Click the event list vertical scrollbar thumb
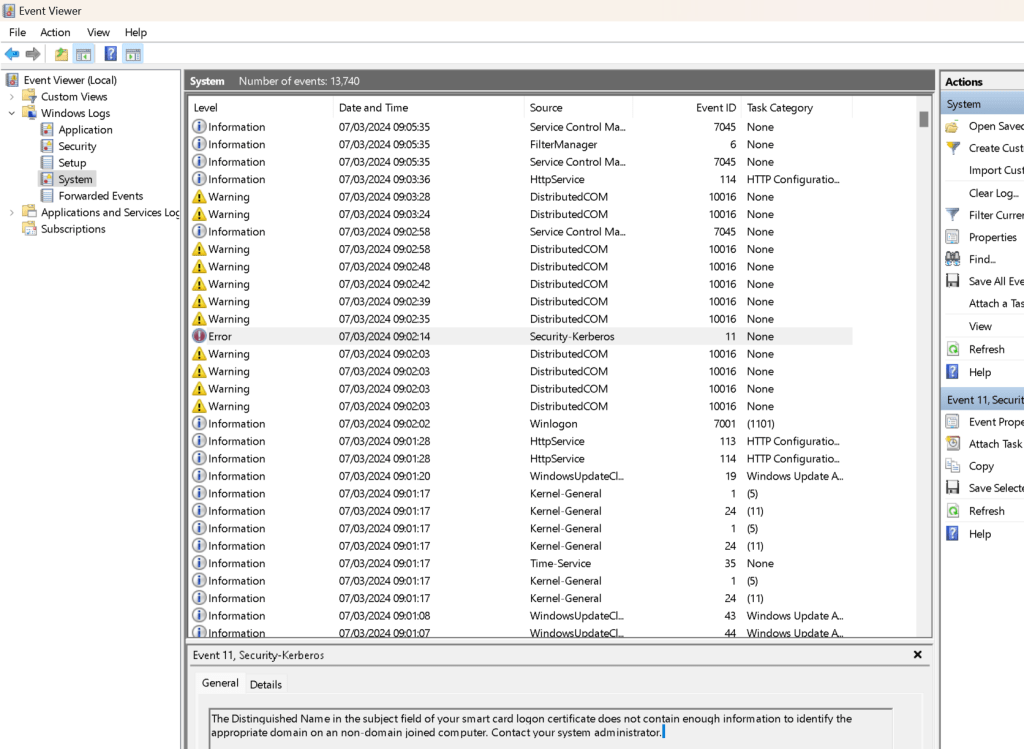Image resolution: width=1024 pixels, height=749 pixels. tap(923, 119)
